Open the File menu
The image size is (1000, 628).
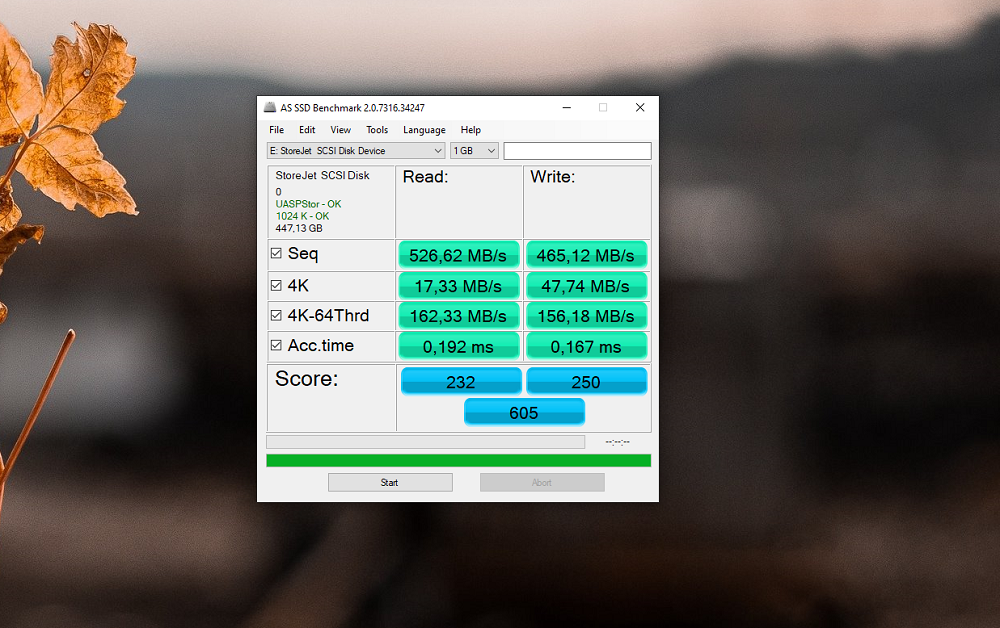(276, 130)
